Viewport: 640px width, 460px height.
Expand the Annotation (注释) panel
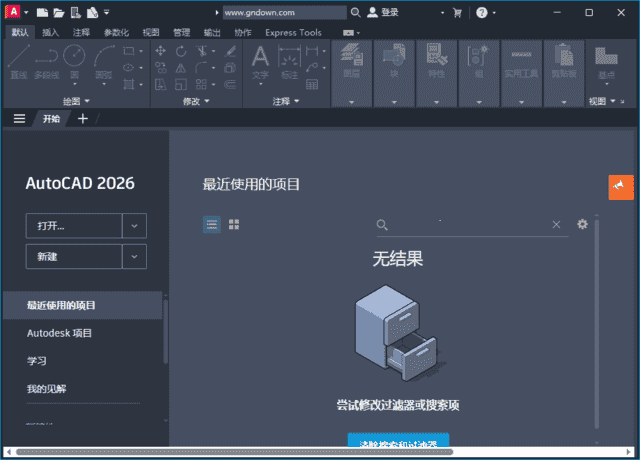tap(286, 101)
